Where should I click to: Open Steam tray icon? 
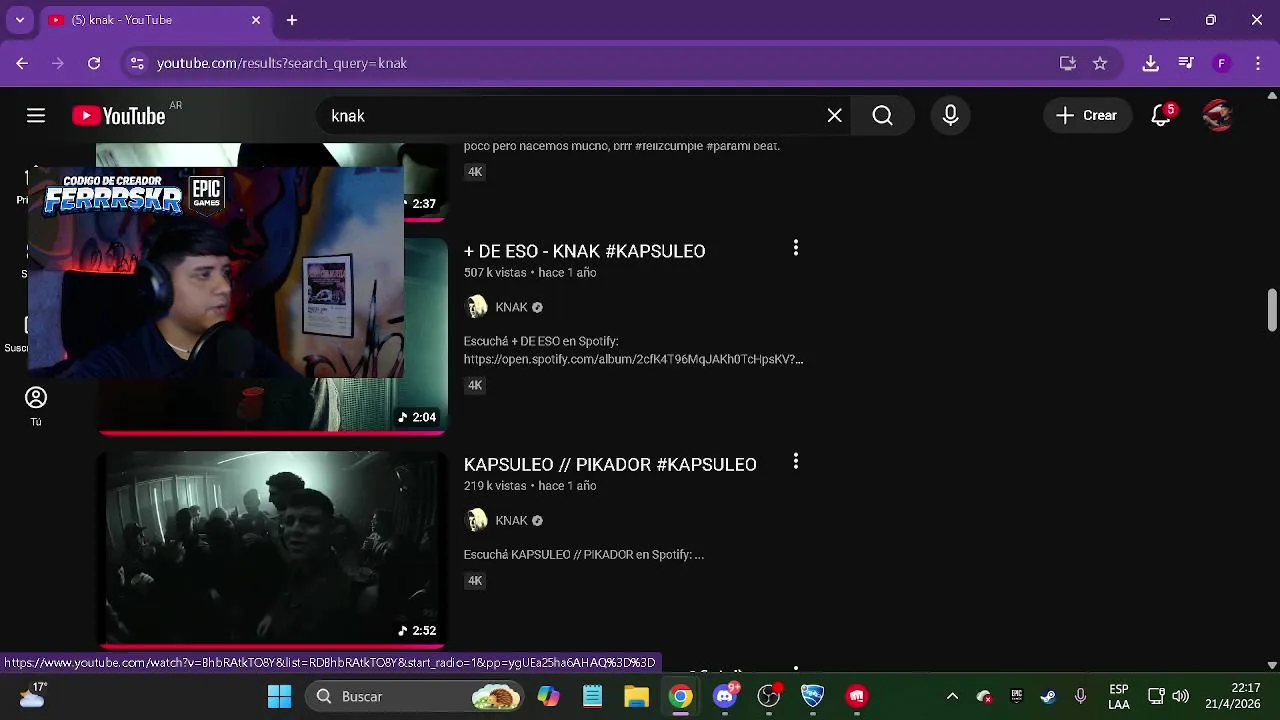tap(1048, 696)
